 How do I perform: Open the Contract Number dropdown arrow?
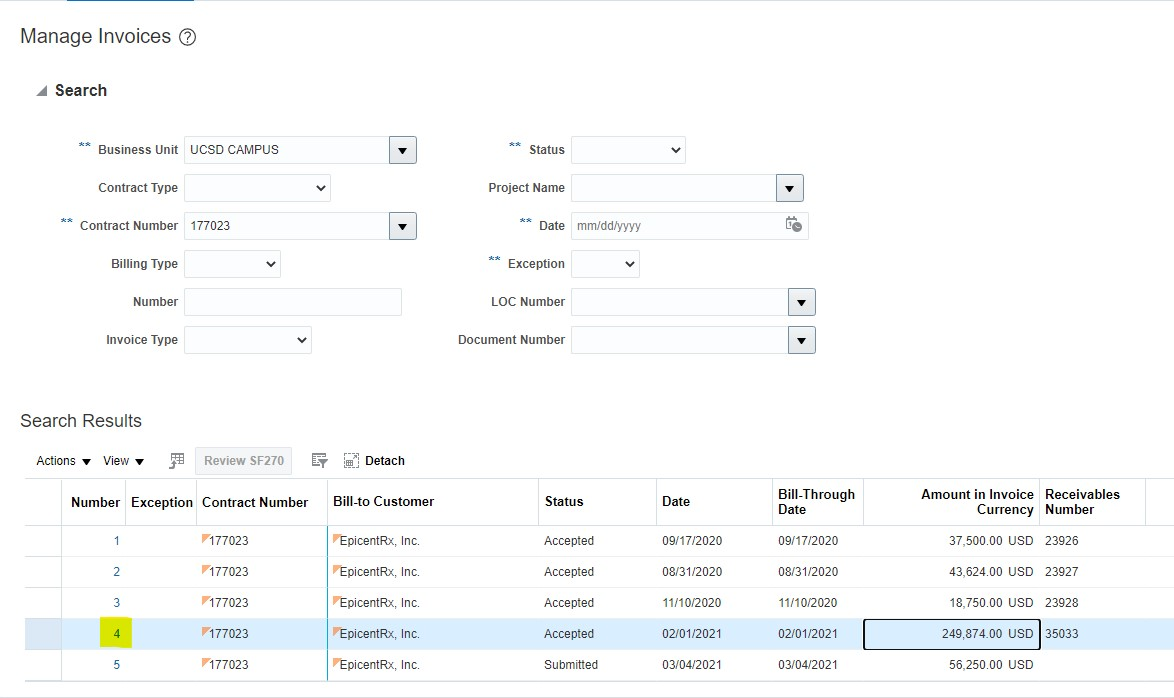coord(402,226)
